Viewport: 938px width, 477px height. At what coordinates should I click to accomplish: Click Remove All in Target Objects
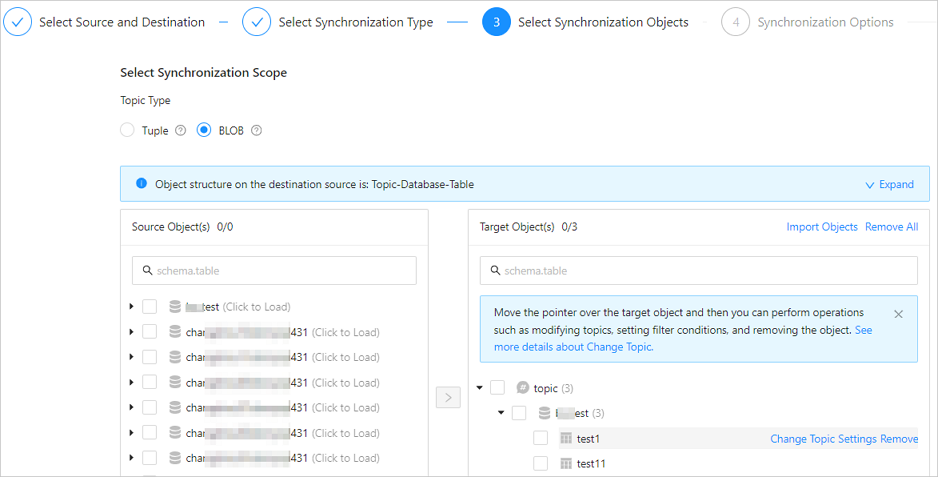point(891,227)
